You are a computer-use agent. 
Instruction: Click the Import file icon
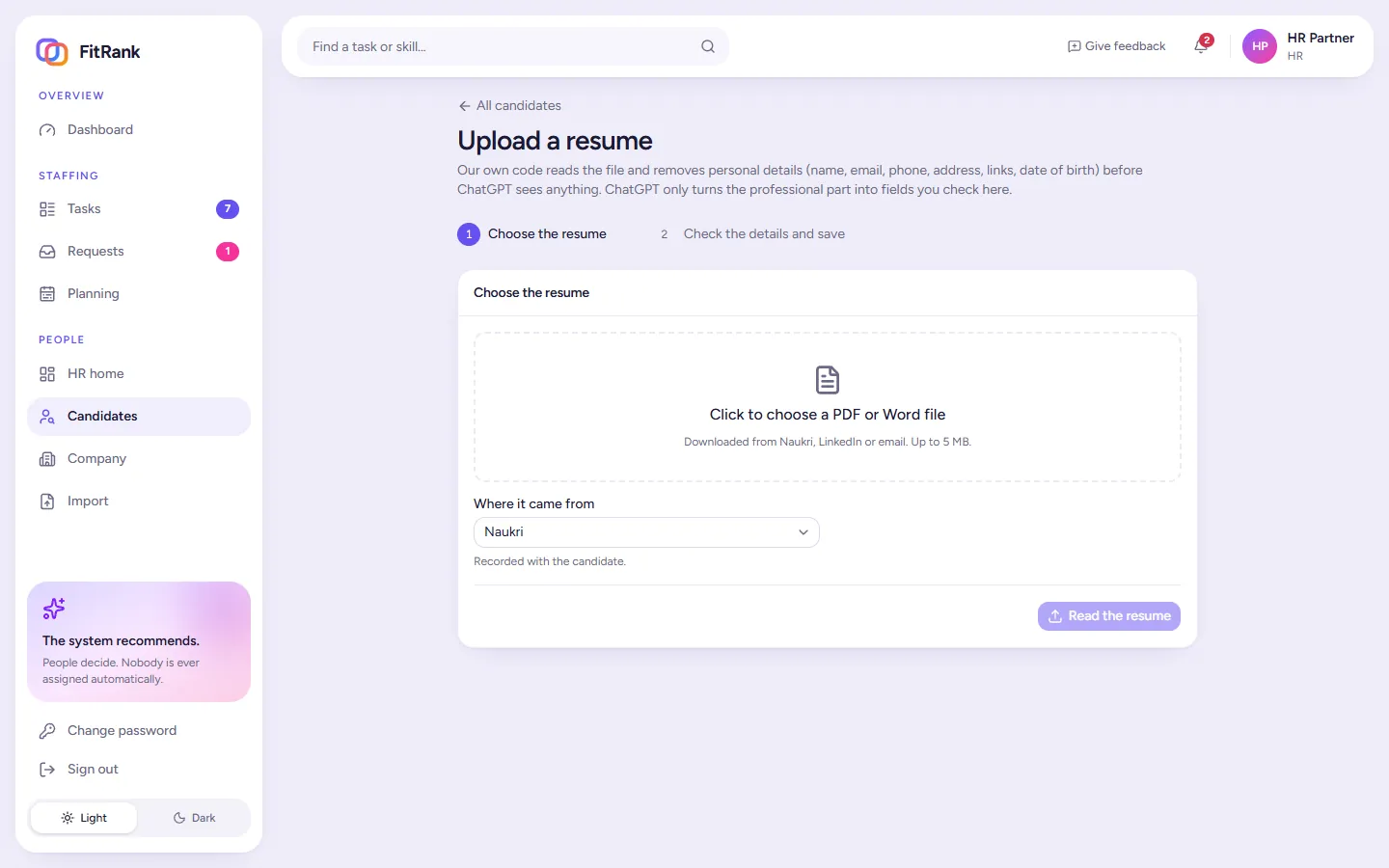[47, 502]
